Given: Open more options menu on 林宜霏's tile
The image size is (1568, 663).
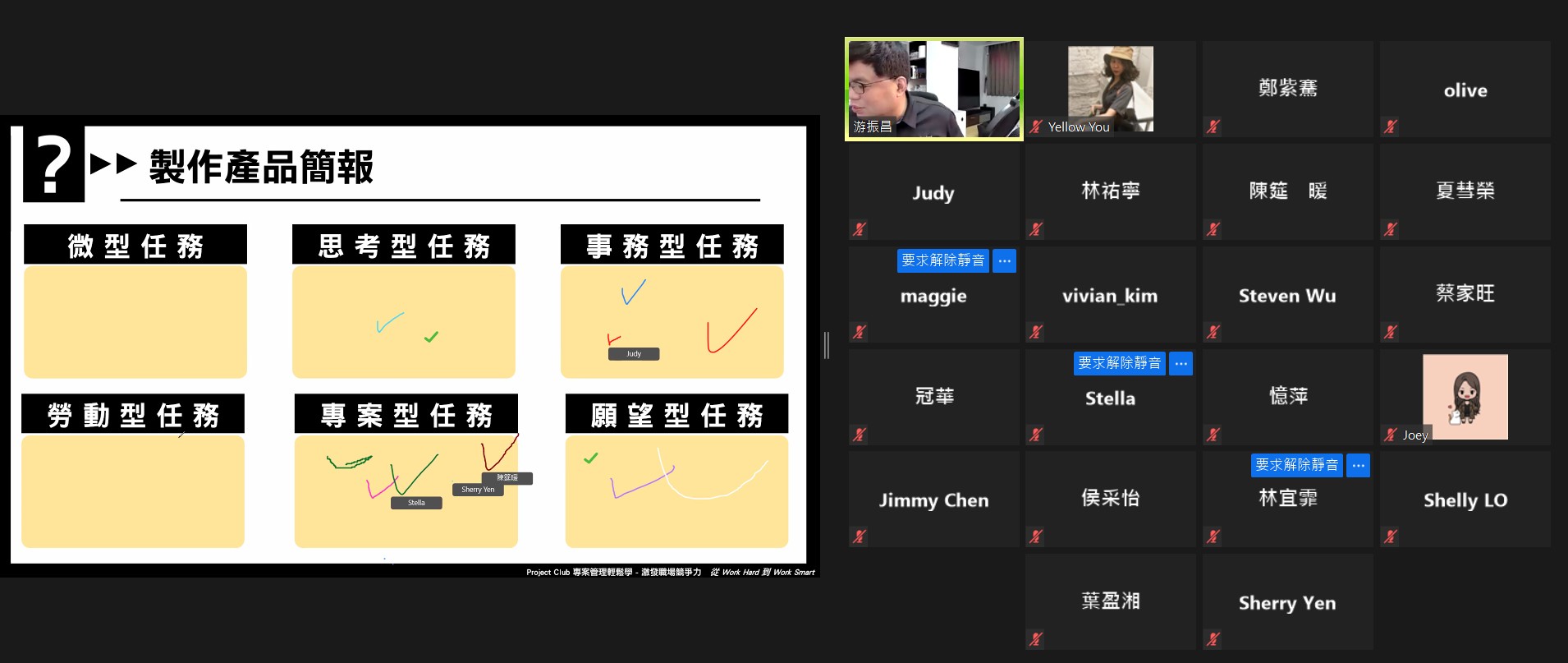Looking at the screenshot, I should tap(1358, 465).
